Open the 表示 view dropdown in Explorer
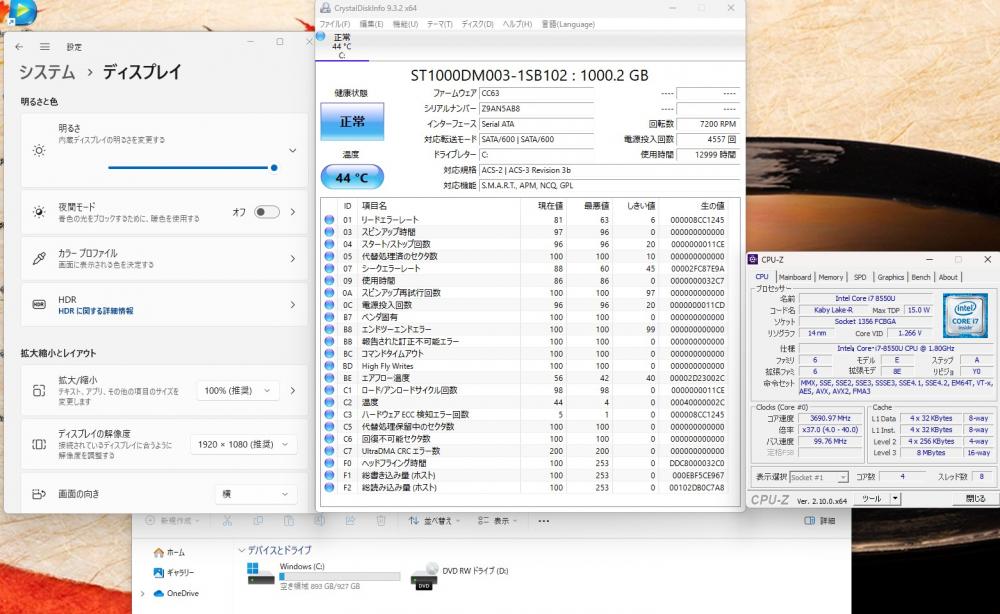Viewport: 1000px width, 614px height. [x=497, y=521]
